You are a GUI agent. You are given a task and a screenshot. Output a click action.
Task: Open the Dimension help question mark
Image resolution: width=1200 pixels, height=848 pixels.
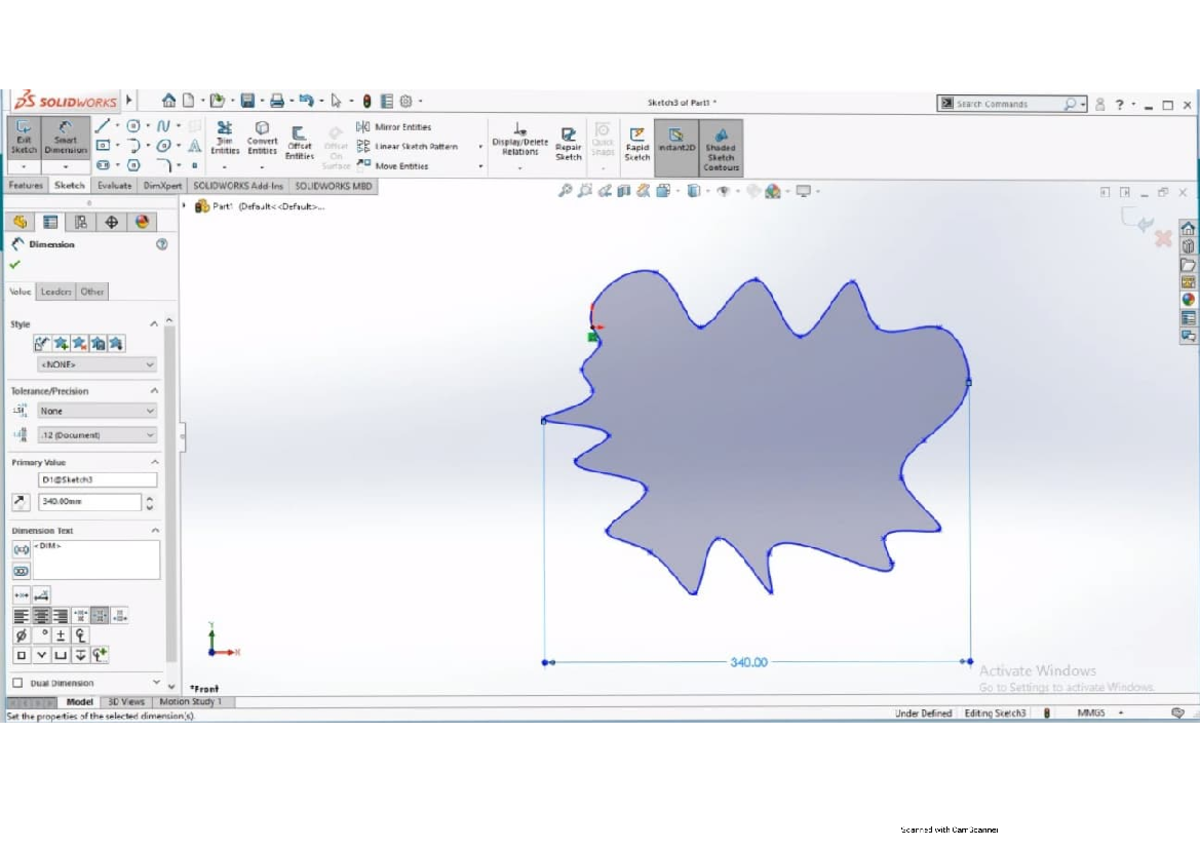click(162, 244)
